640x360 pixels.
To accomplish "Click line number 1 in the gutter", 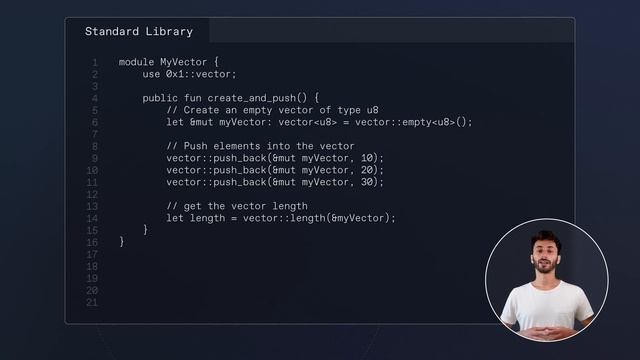I will 95,62.
